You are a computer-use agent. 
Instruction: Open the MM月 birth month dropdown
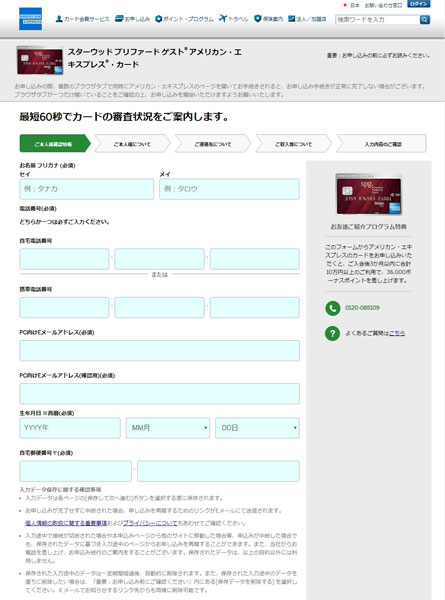(x=168, y=428)
